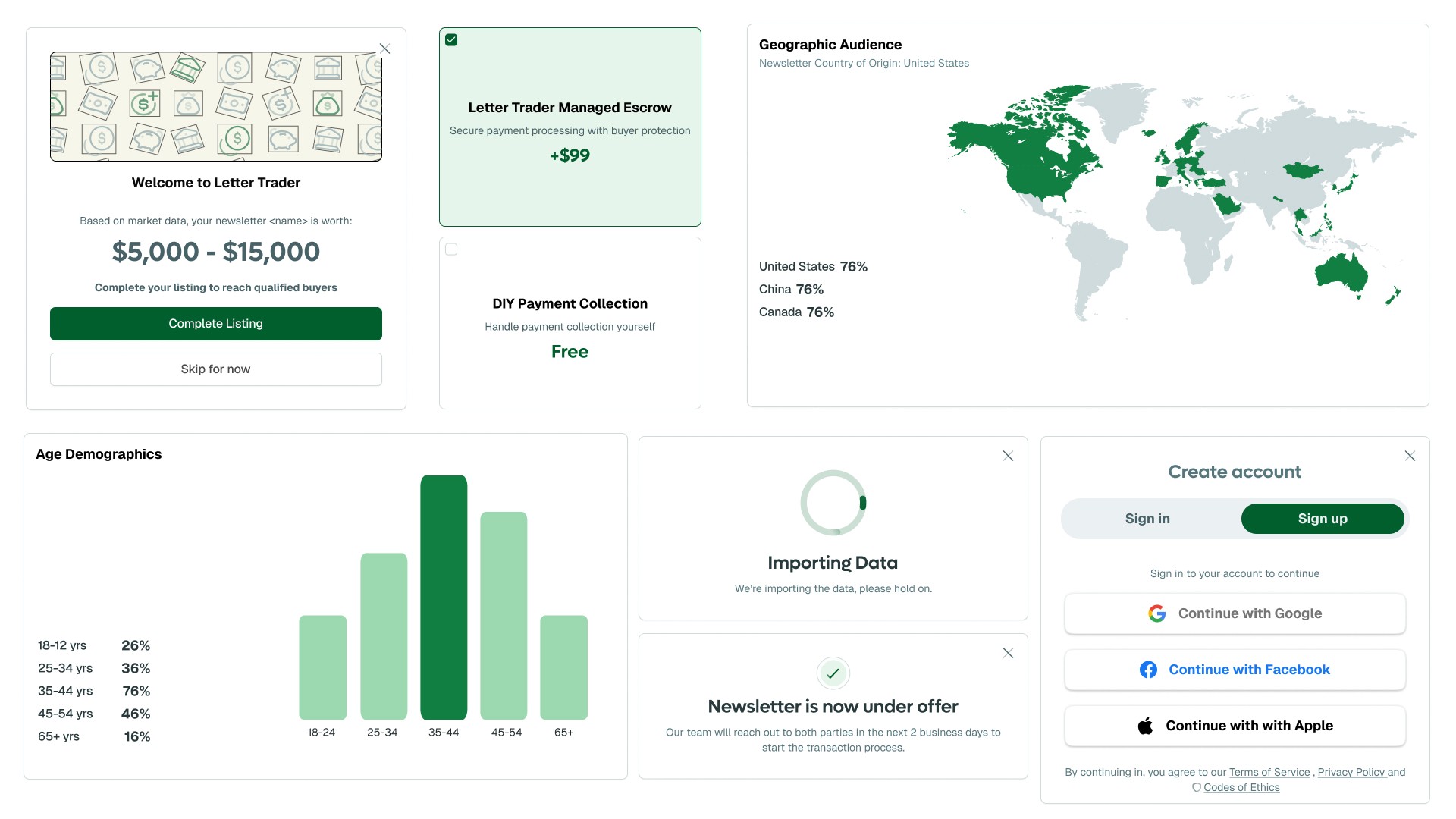Click the 35-44 age bar in chart
This screenshot has height=819, width=1456.
(444, 598)
